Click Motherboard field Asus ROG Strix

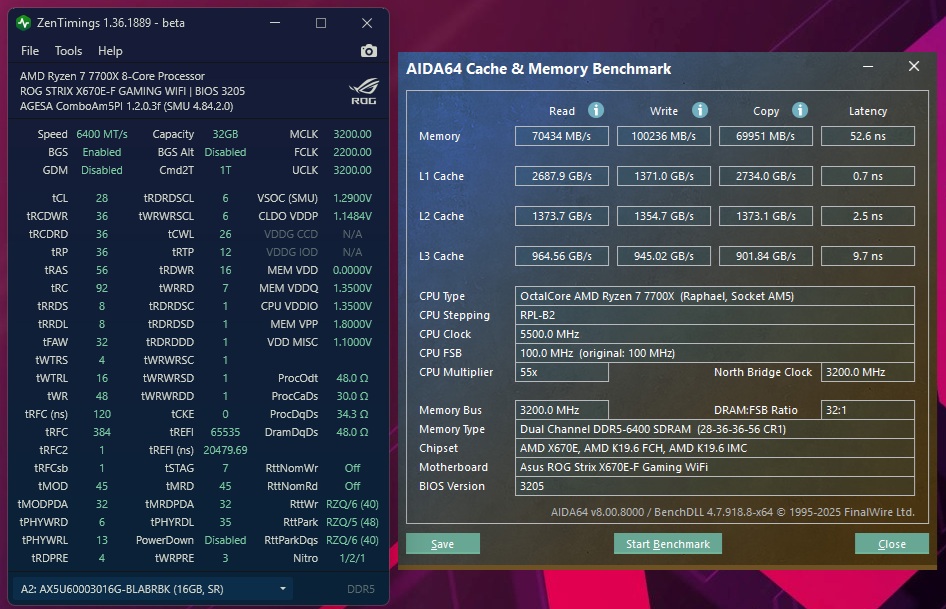[x=714, y=467]
